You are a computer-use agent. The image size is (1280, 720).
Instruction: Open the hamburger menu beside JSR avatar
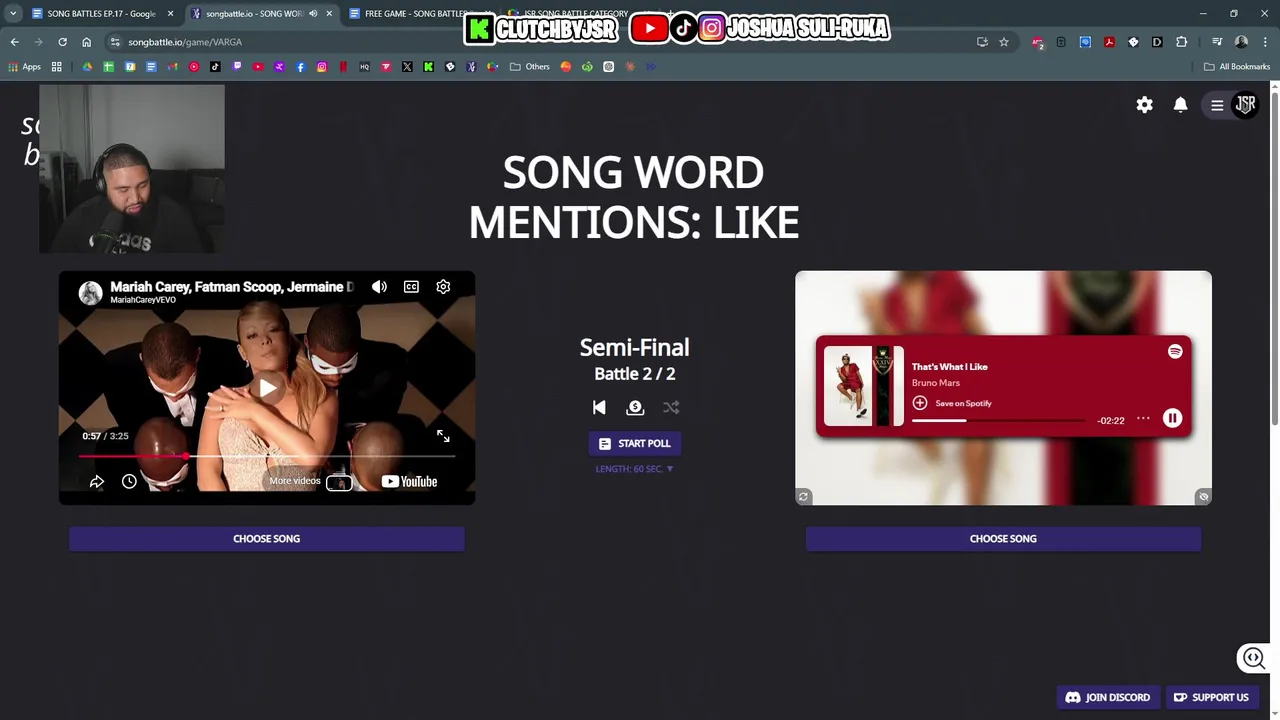(x=1217, y=105)
